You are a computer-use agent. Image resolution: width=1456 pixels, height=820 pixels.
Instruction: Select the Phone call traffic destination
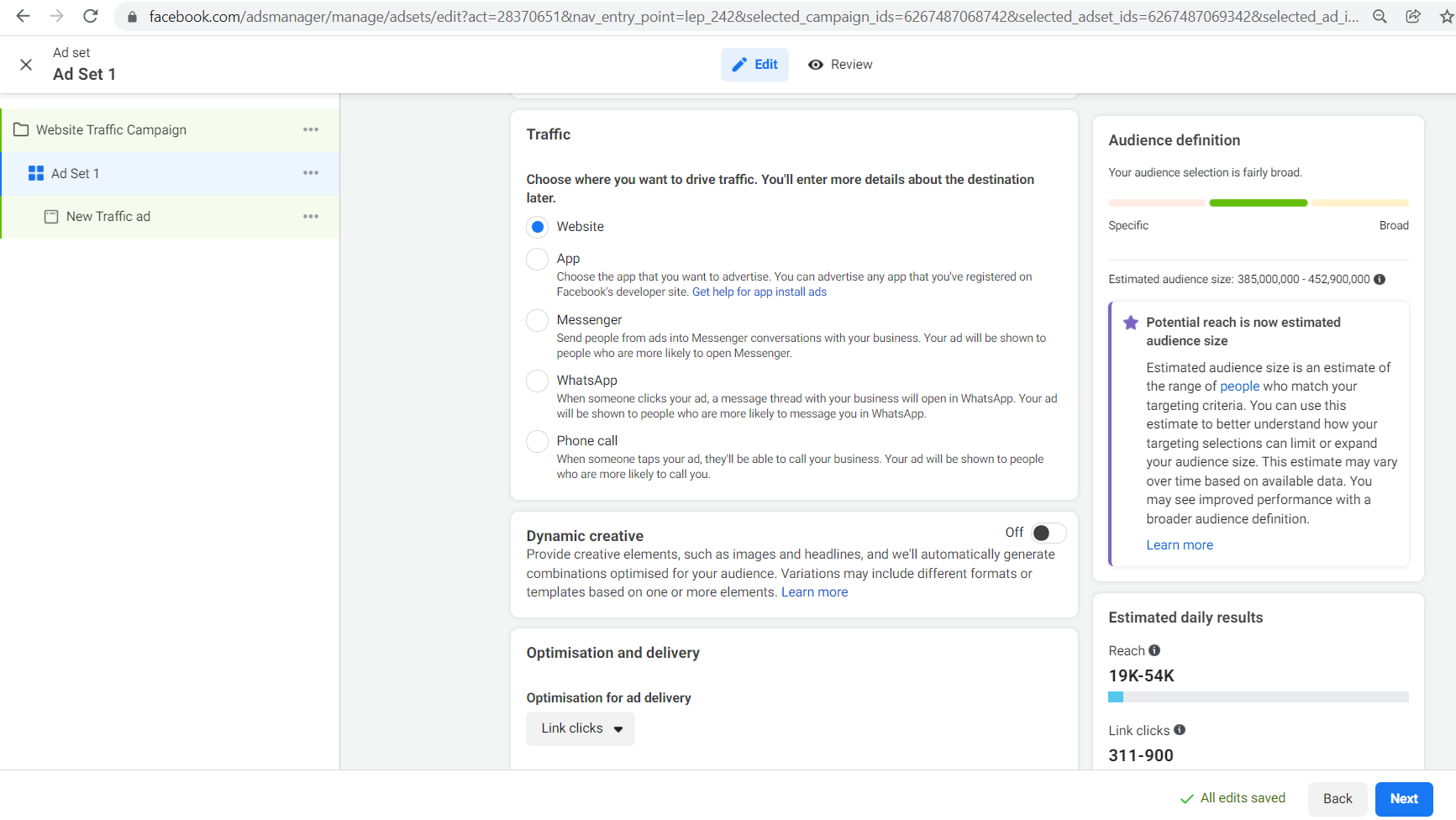point(538,441)
